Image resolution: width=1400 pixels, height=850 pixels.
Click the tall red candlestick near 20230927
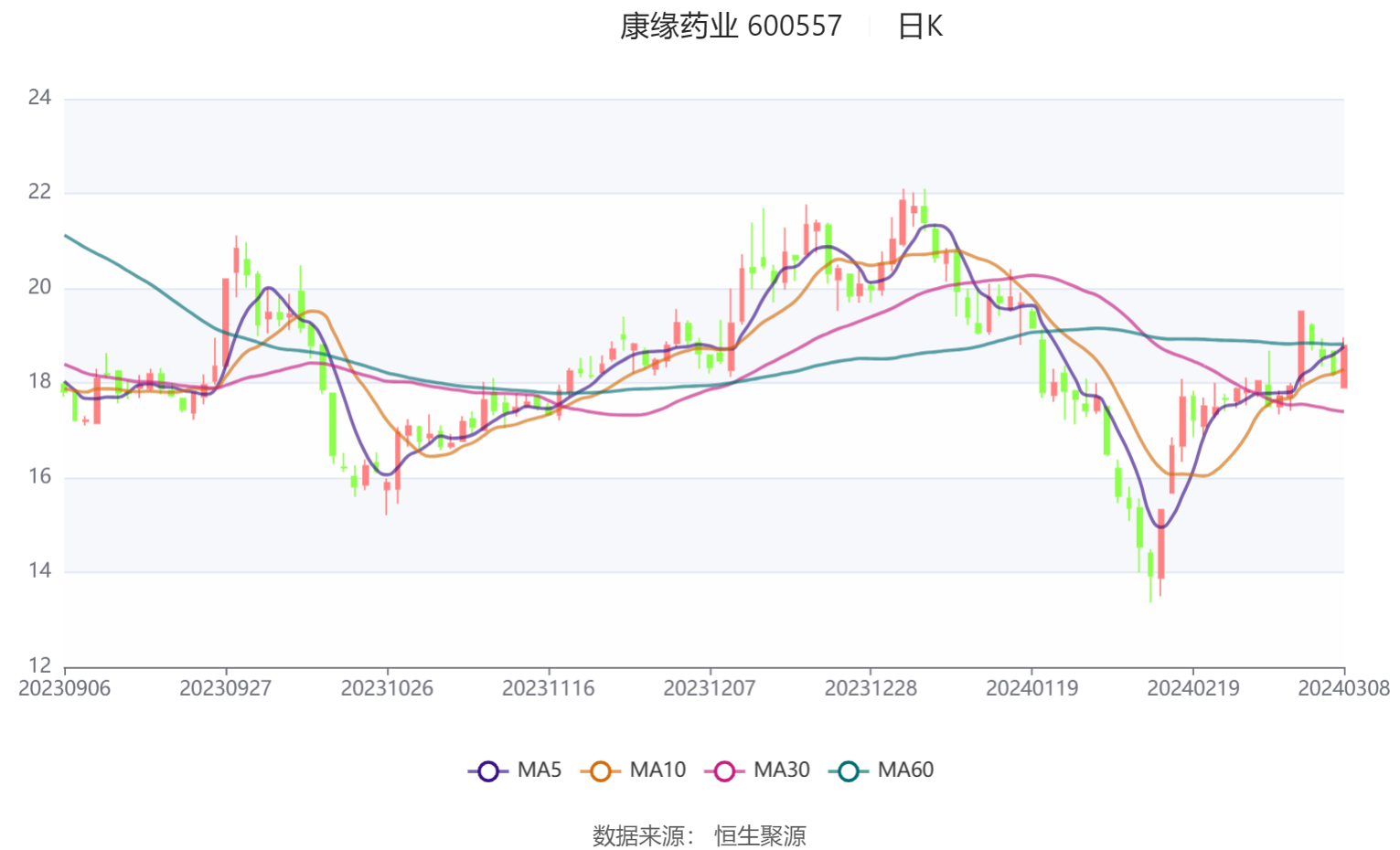(x=226, y=323)
